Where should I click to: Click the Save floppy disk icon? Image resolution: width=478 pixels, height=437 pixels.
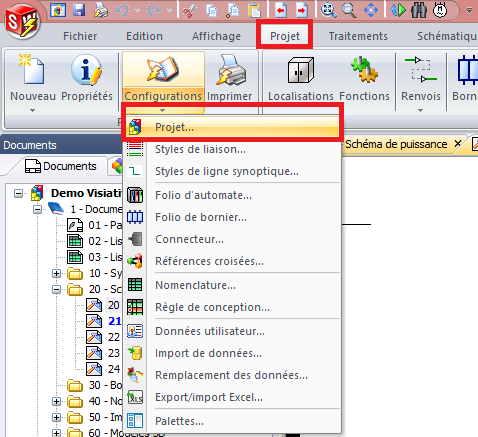(x=79, y=10)
